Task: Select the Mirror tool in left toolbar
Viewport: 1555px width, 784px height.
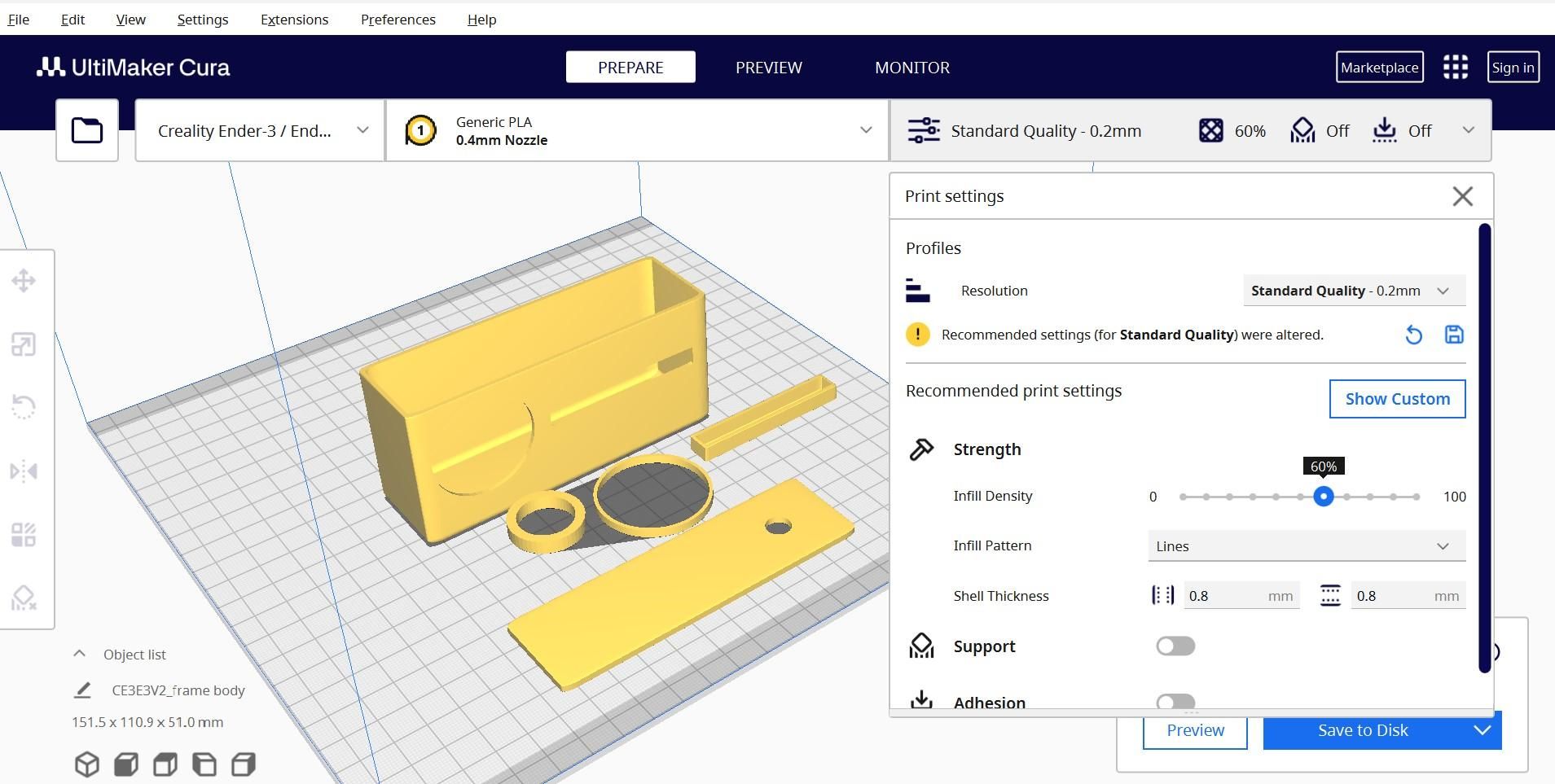Action: (x=24, y=471)
